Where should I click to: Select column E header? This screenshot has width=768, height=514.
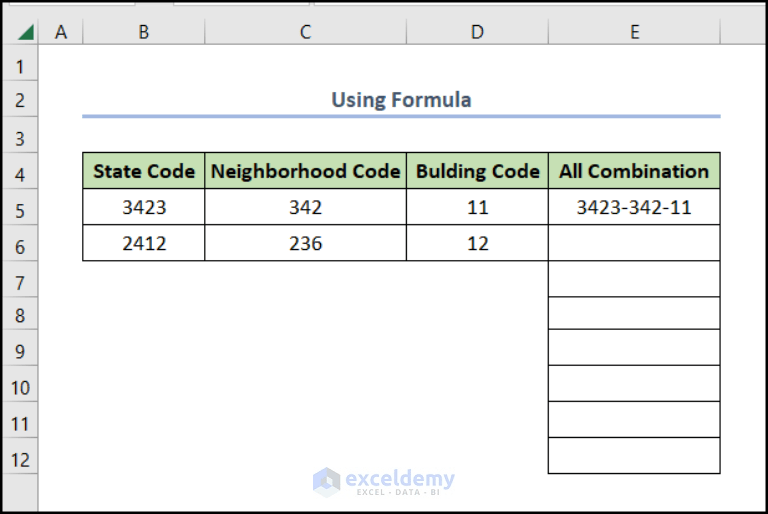[634, 32]
